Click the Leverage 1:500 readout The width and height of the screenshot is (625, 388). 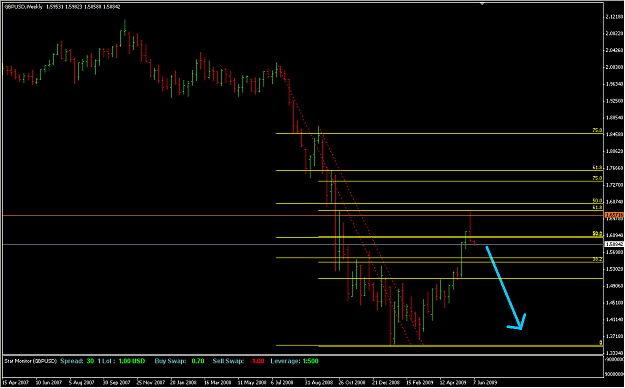coord(294,361)
